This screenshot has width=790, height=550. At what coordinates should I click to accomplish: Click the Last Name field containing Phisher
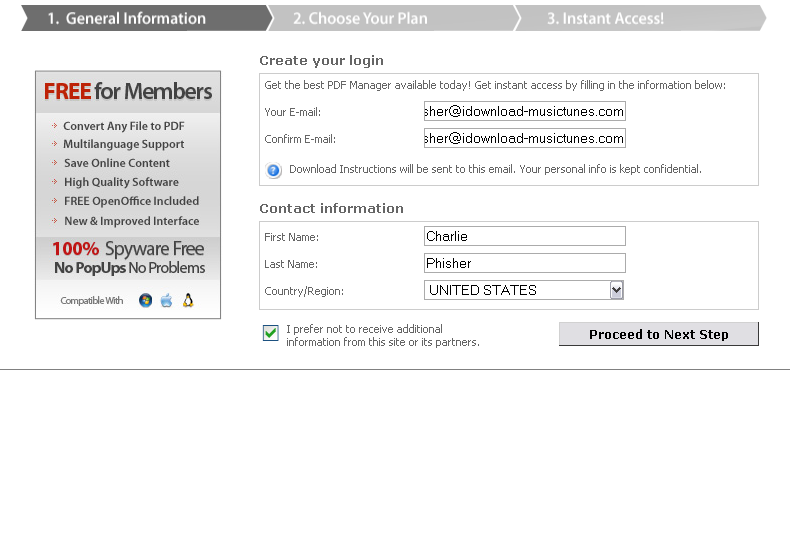(x=524, y=263)
